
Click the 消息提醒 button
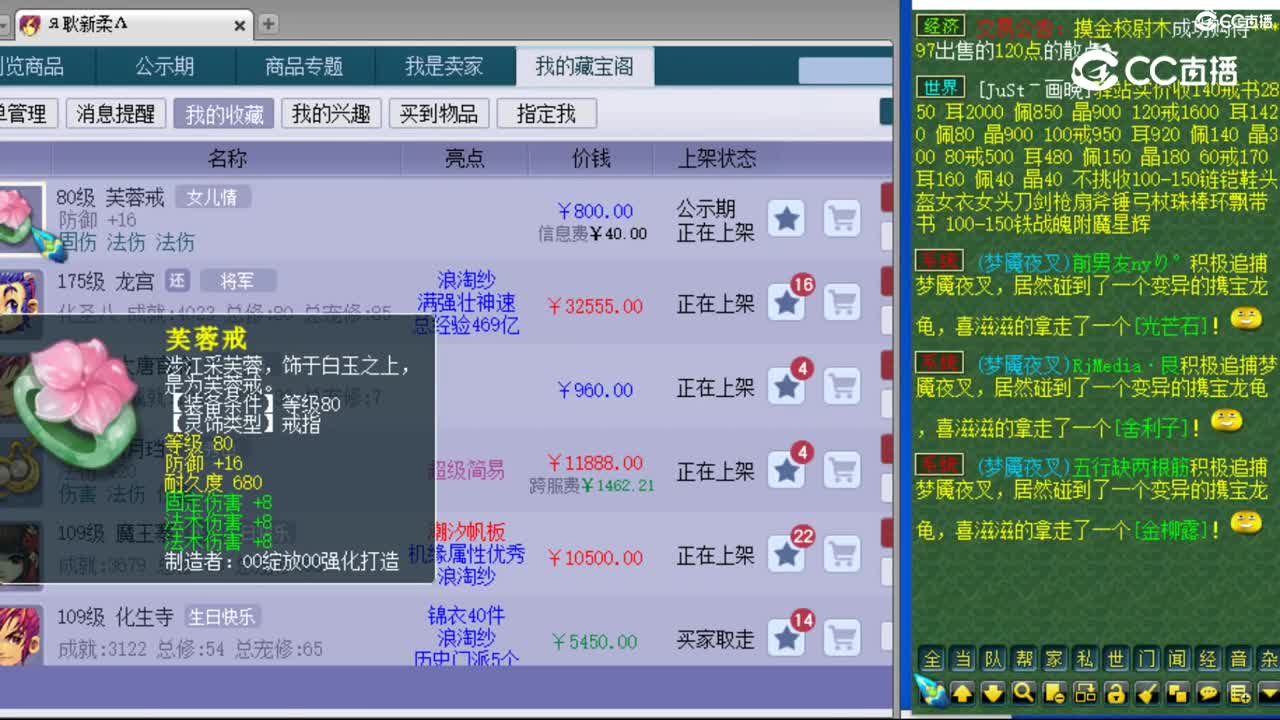(x=116, y=113)
